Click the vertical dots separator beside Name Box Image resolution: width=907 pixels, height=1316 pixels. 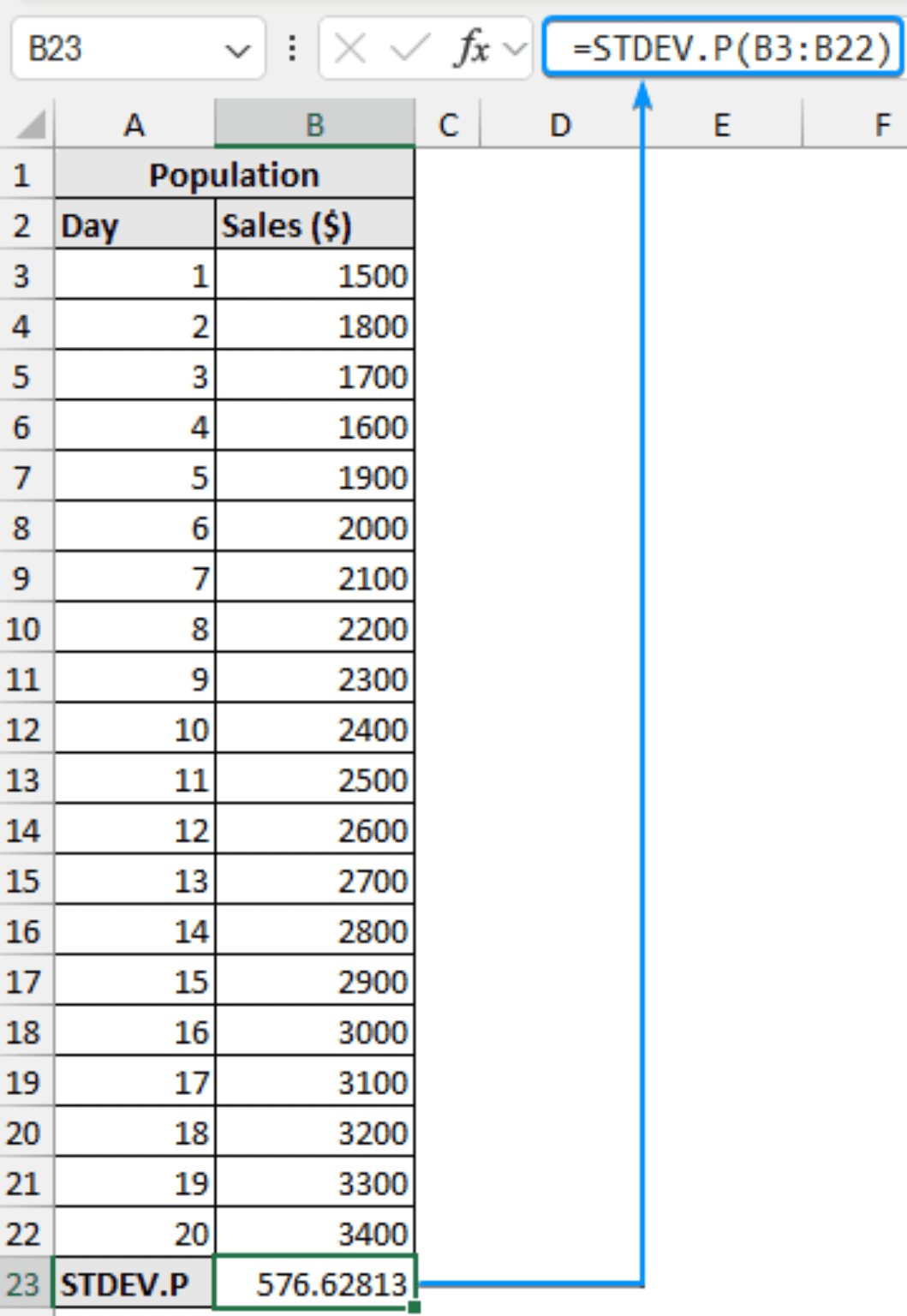tap(291, 48)
